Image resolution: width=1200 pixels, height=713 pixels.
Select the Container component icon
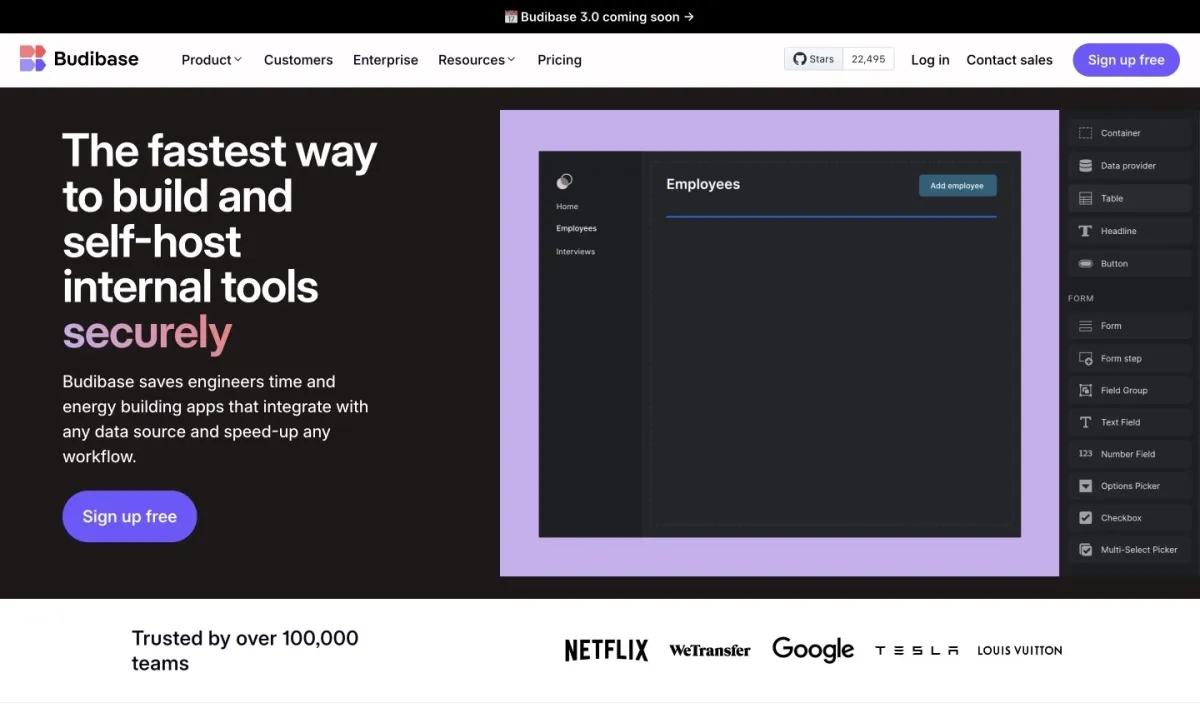pyautogui.click(x=1085, y=133)
